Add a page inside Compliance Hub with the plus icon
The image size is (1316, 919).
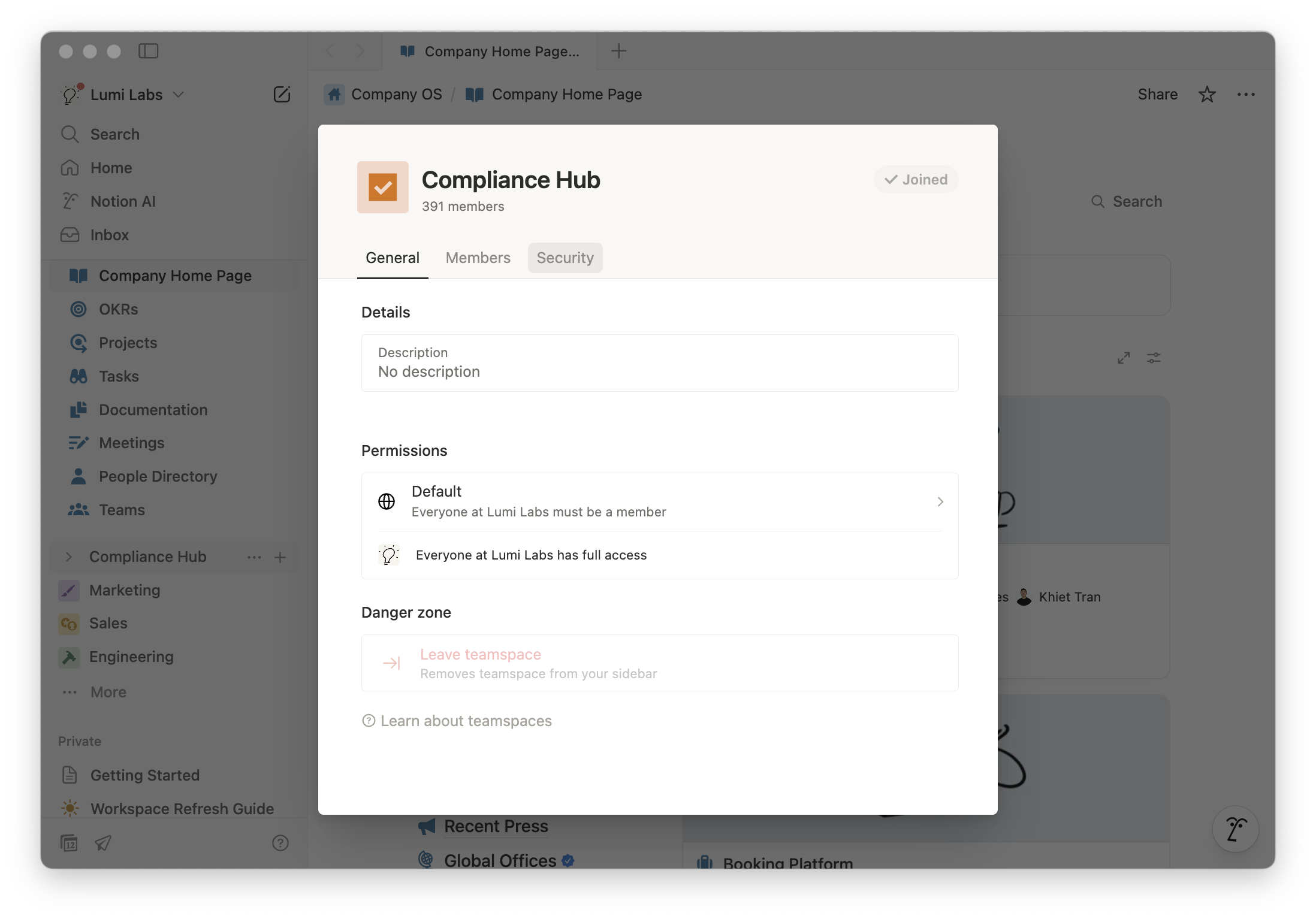point(280,557)
